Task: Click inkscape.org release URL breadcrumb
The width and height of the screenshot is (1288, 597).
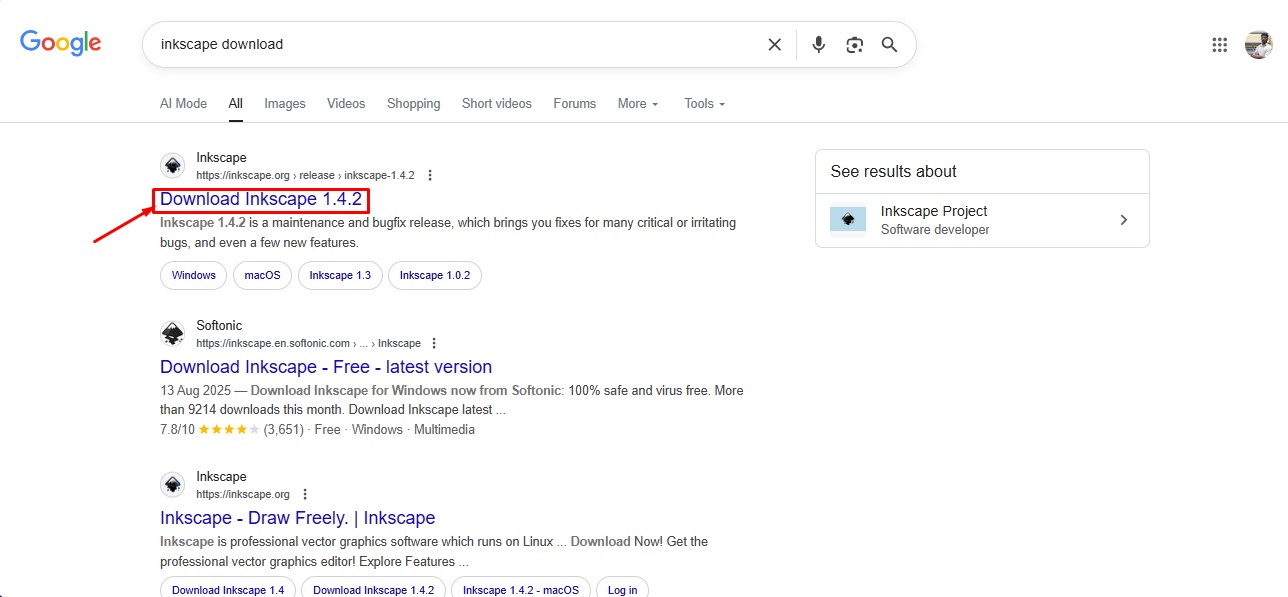Action: 305,175
